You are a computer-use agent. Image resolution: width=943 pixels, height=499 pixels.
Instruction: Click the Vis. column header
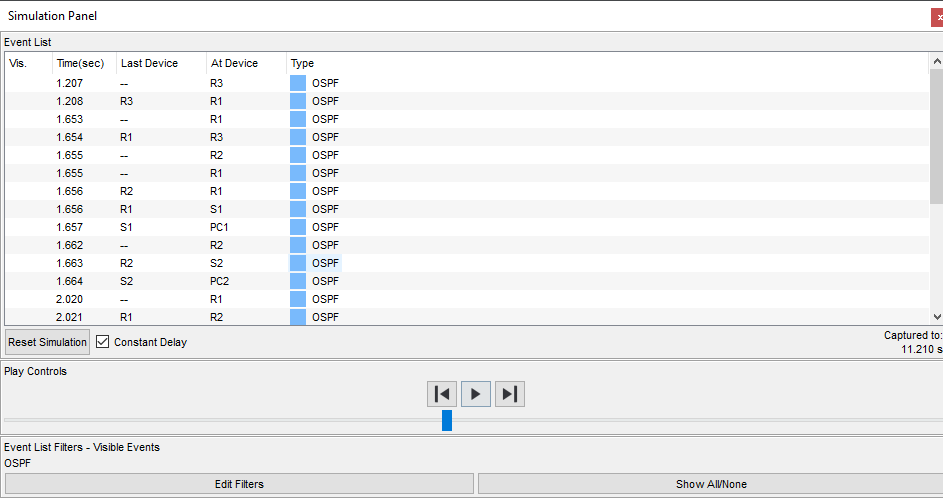(x=18, y=63)
